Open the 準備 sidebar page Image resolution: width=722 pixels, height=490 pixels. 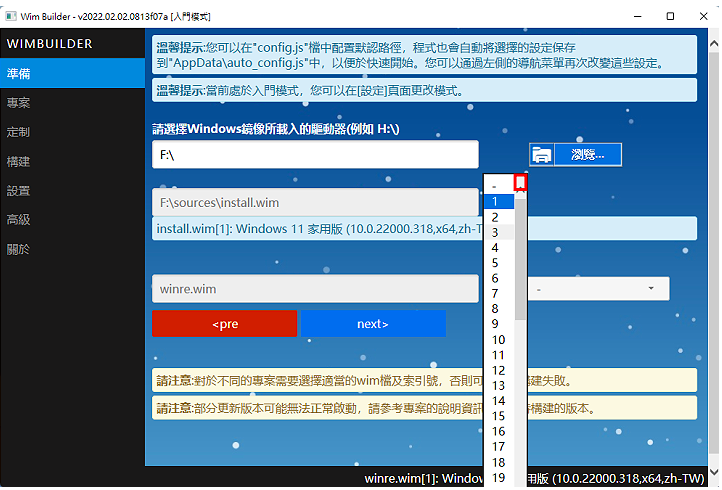(x=72, y=73)
